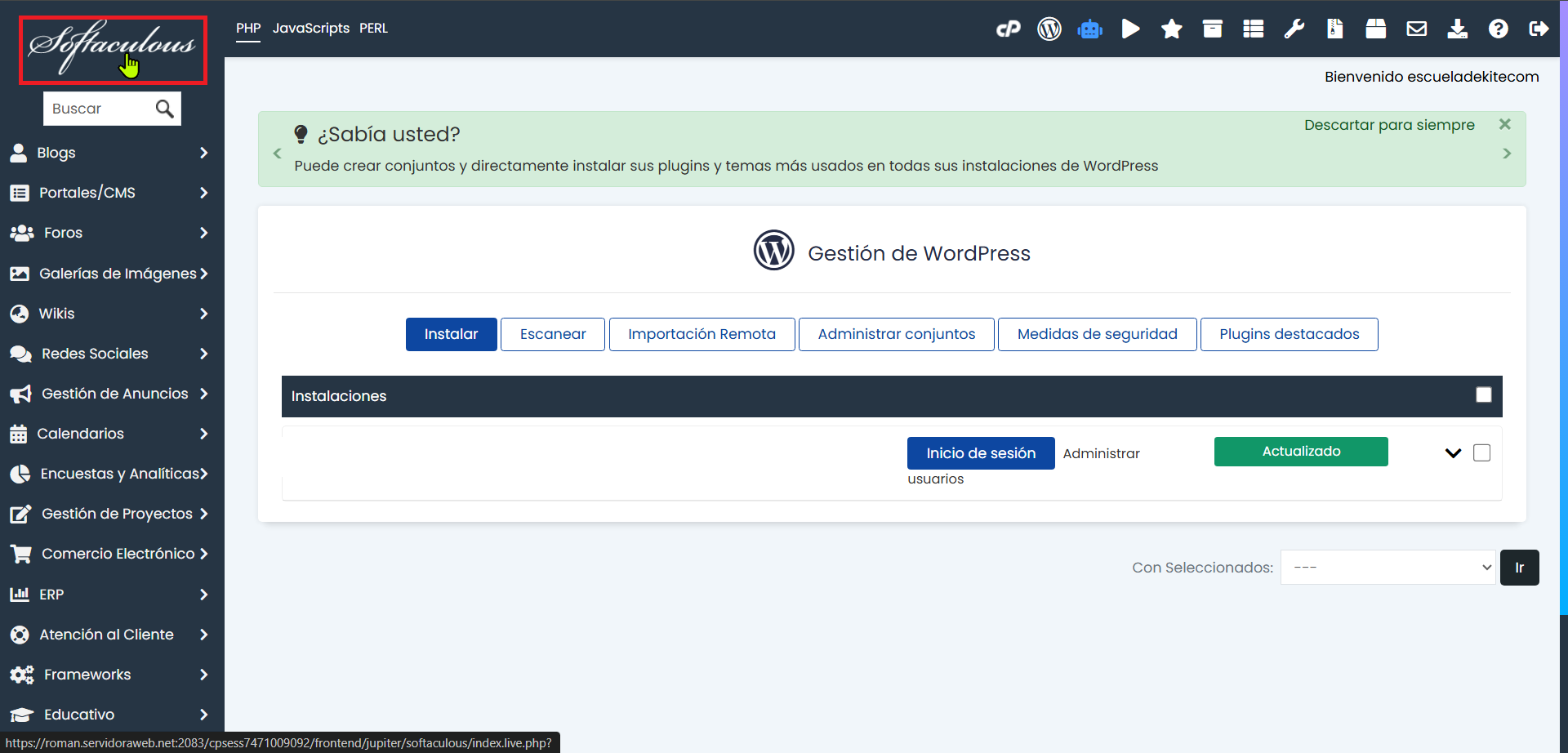Click the Softaculous logo
The height and width of the screenshot is (753, 1568).
(x=113, y=49)
